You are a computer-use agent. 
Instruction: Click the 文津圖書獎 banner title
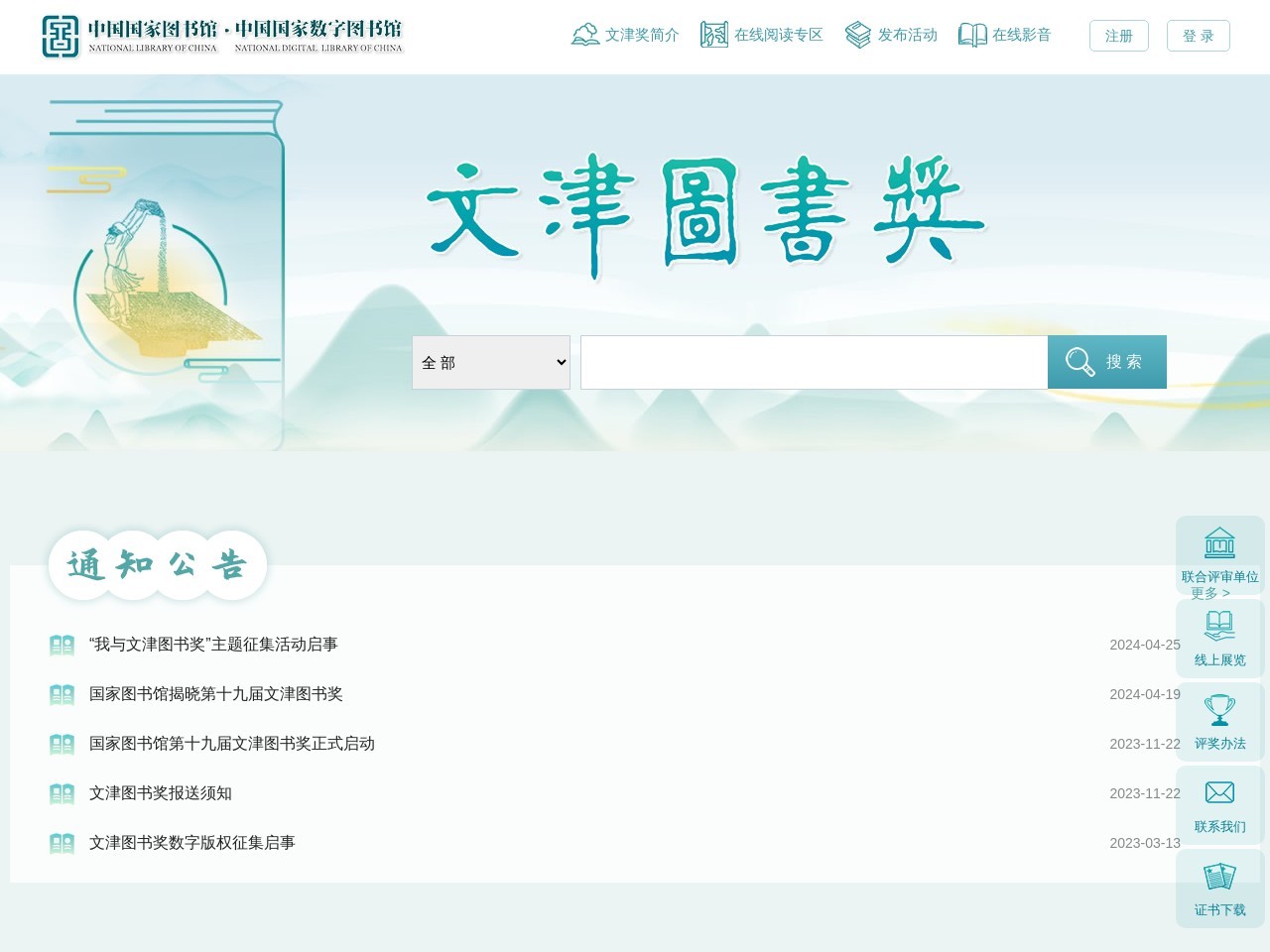[706, 215]
